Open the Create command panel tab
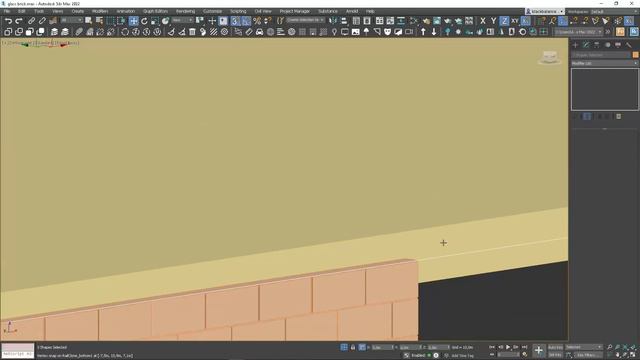 [576, 45]
